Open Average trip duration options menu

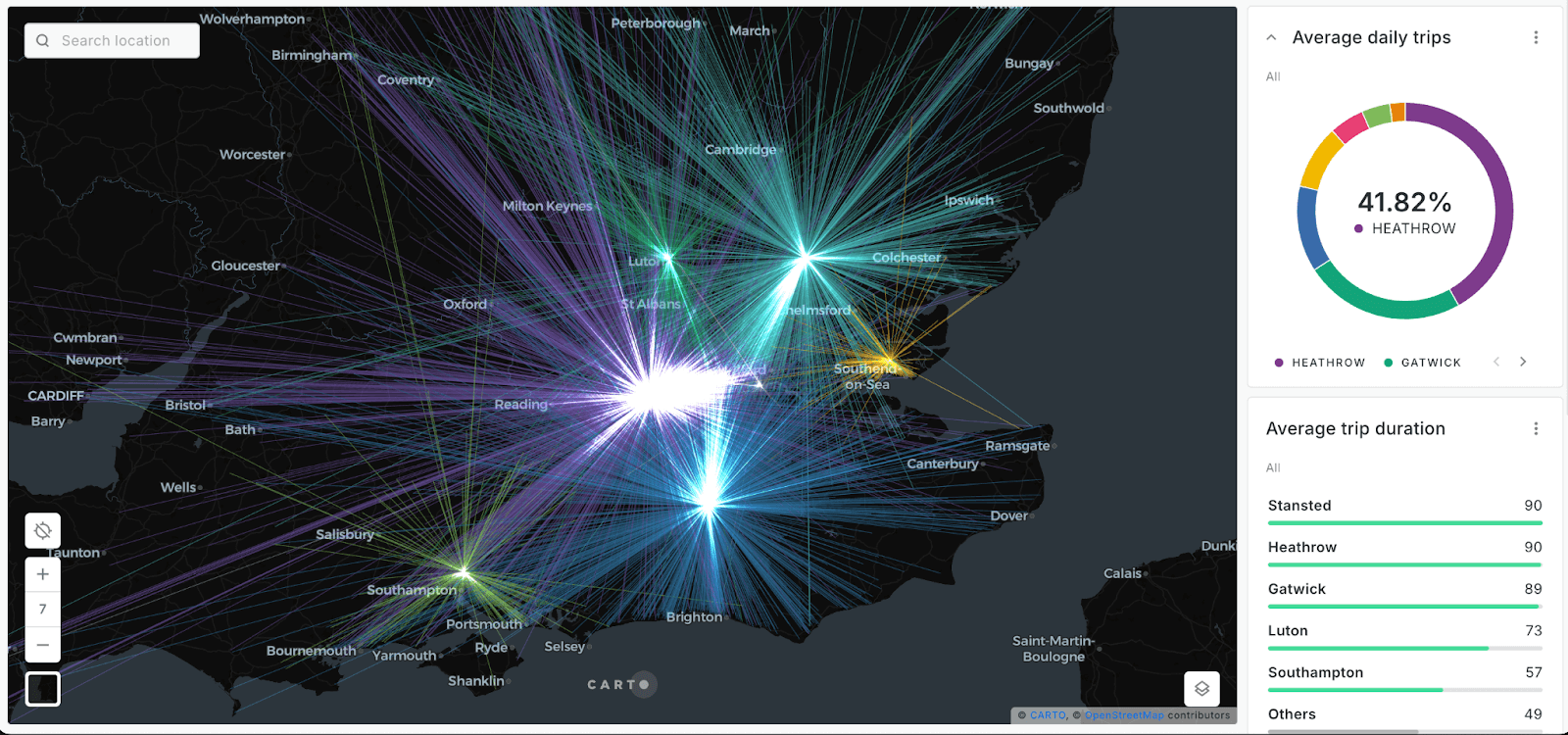click(1536, 428)
